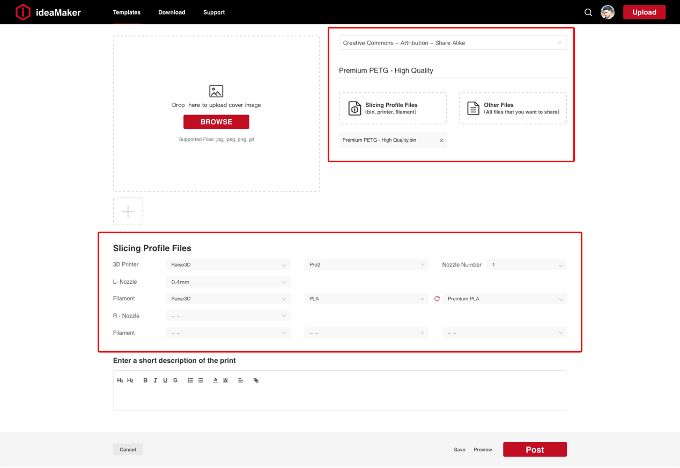This screenshot has width=680, height=468.
Task: Open the Templates menu
Action: click(x=127, y=12)
